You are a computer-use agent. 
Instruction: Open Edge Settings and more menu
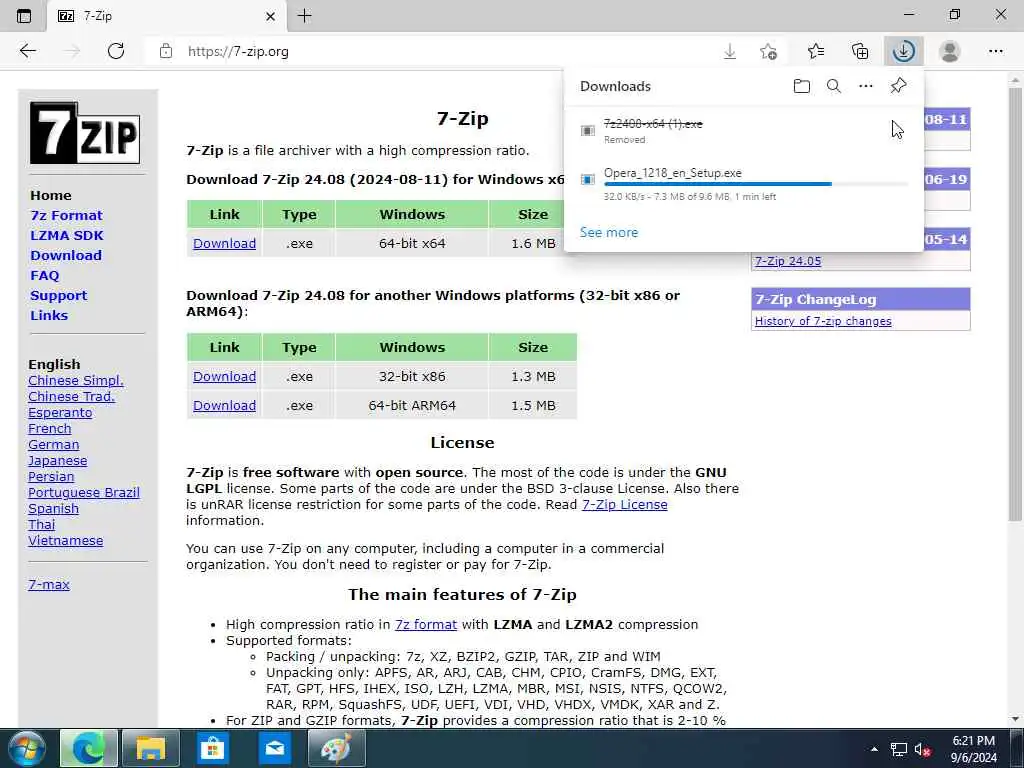[x=995, y=51]
